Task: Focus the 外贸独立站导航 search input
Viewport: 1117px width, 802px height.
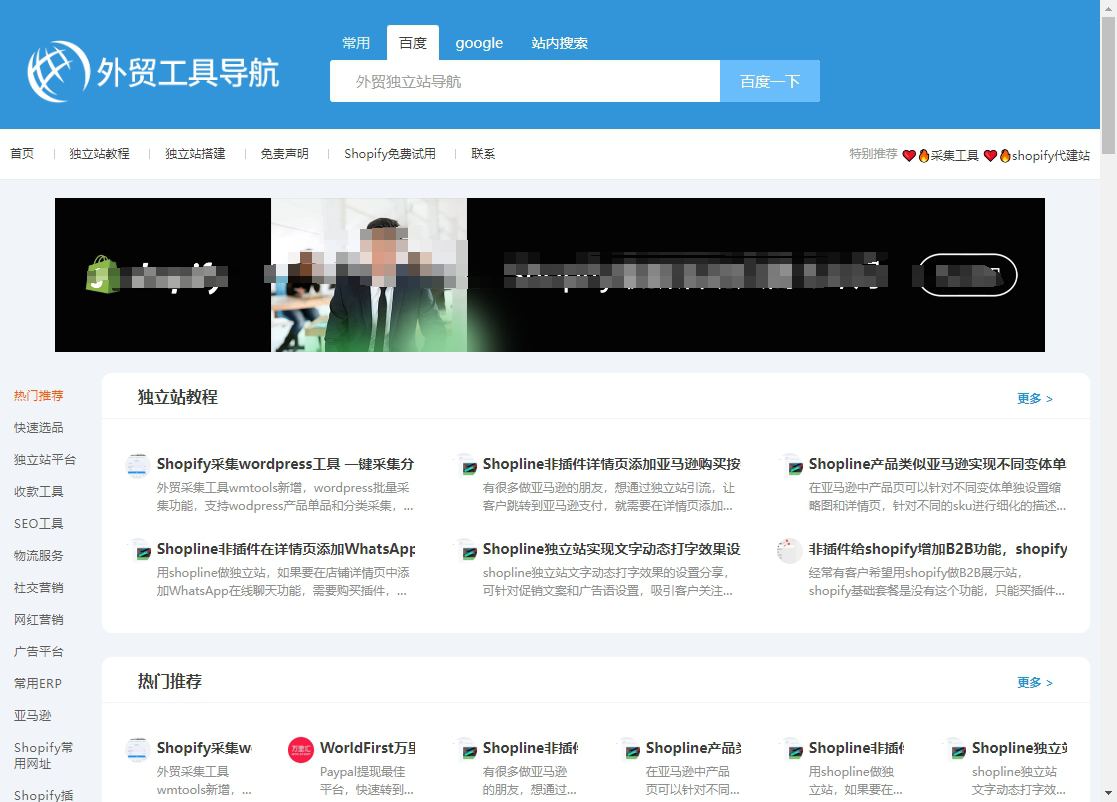Action: (x=525, y=81)
